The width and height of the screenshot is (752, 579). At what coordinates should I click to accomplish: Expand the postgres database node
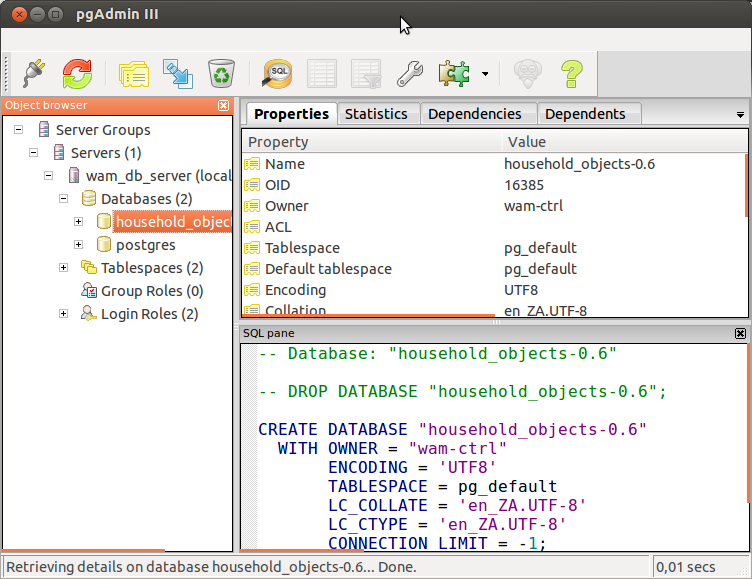click(x=79, y=245)
